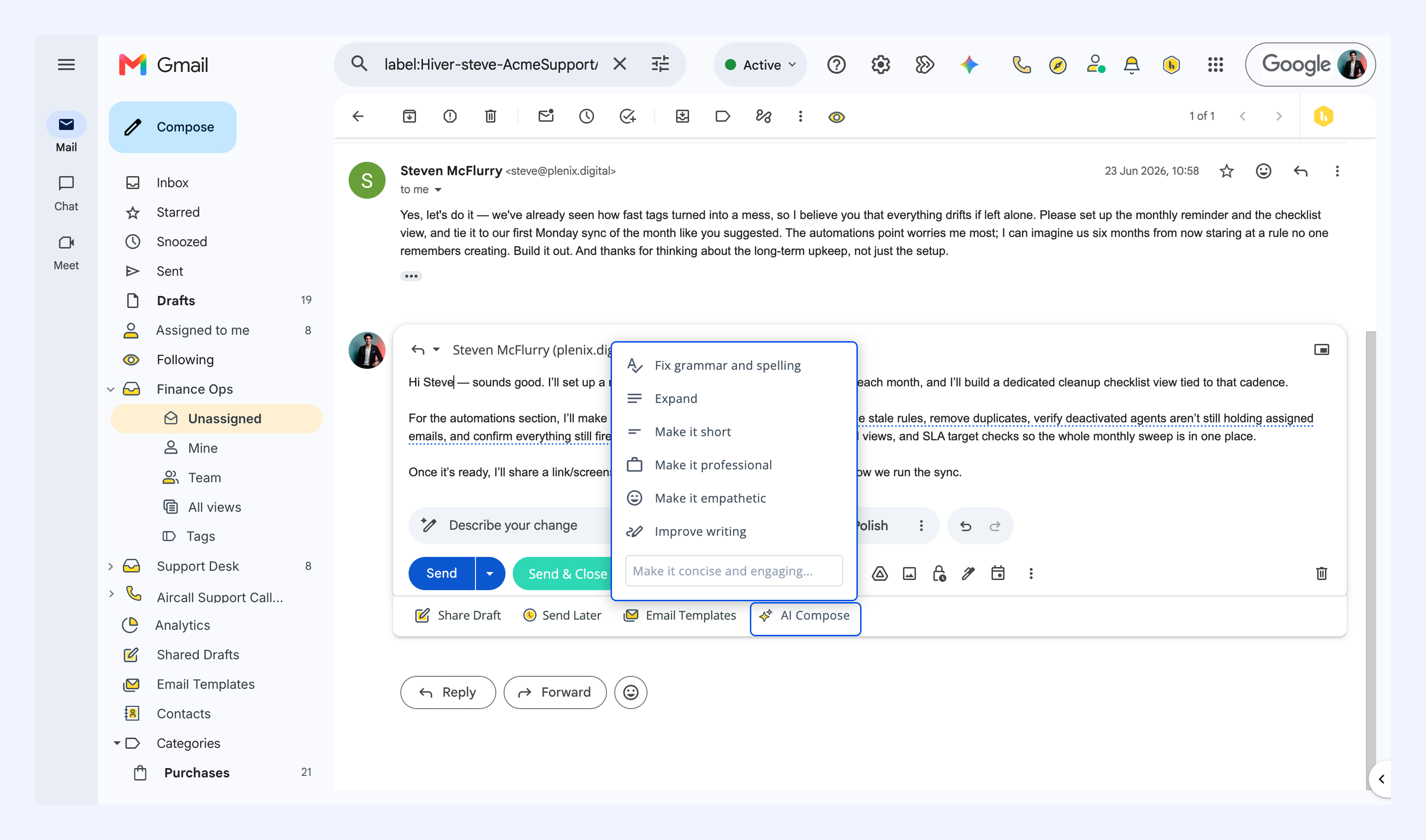This screenshot has width=1426, height=840.
Task: Add an emoji reaction to the message
Action: (1264, 171)
